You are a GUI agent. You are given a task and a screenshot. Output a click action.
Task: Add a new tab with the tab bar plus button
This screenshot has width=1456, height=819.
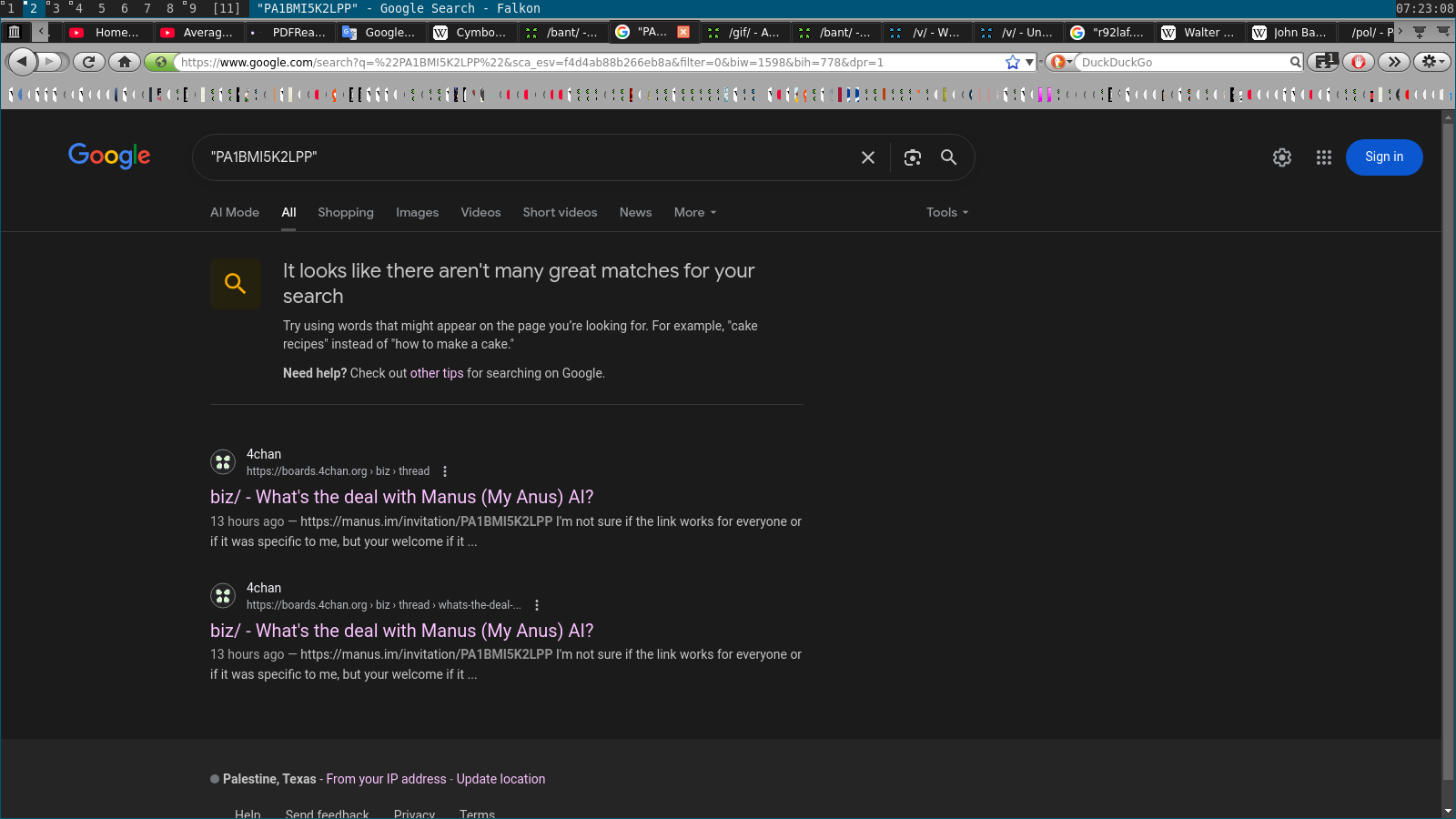1419,32
